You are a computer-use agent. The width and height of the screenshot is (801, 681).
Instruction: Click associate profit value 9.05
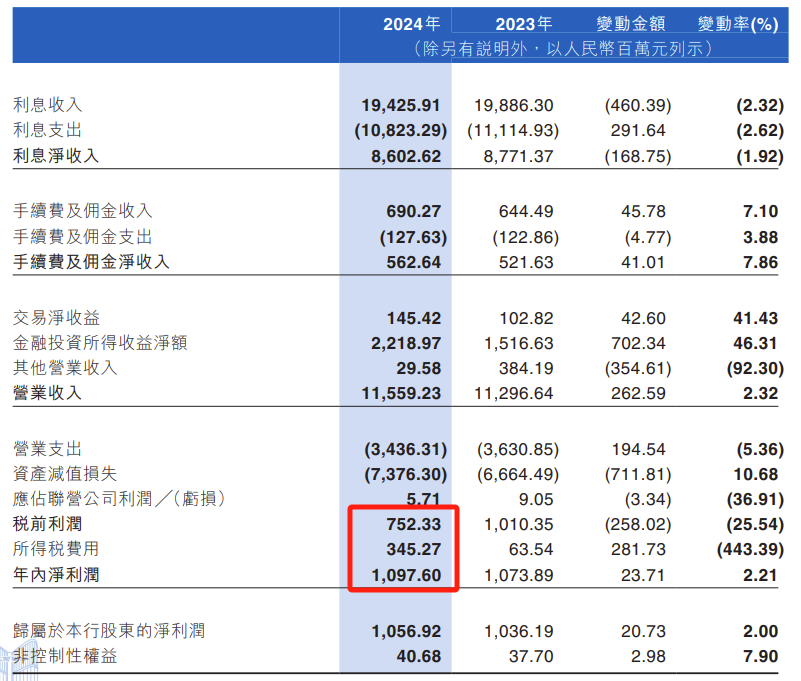(535, 499)
